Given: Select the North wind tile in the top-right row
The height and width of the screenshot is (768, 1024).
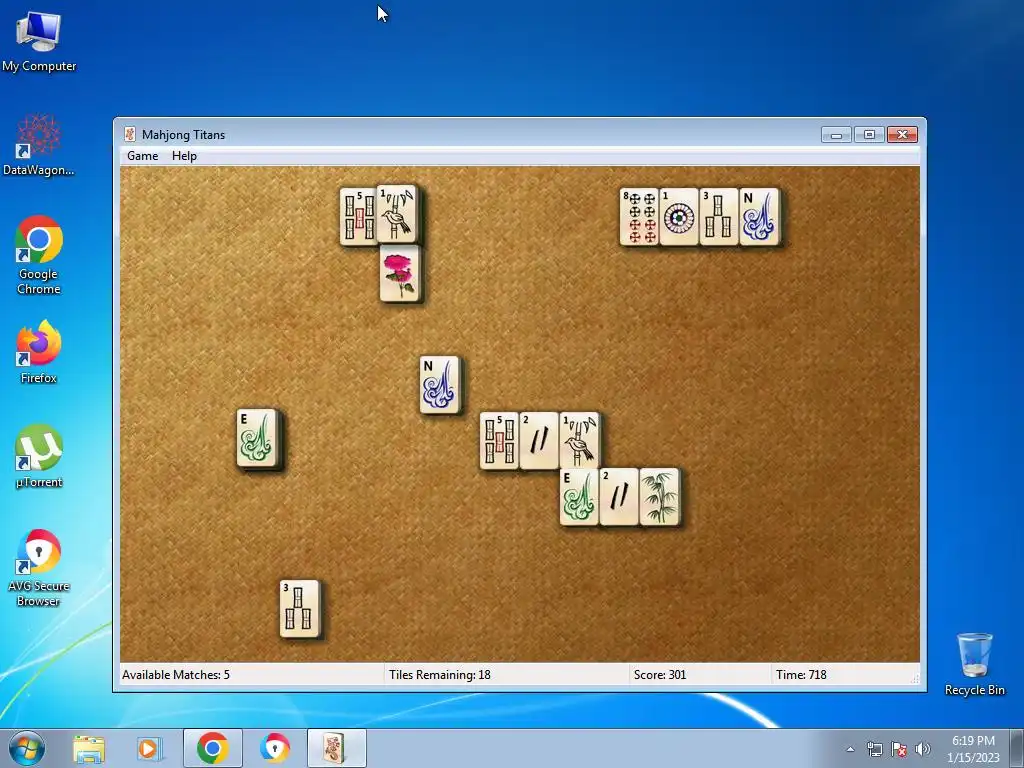Looking at the screenshot, I should [x=760, y=217].
